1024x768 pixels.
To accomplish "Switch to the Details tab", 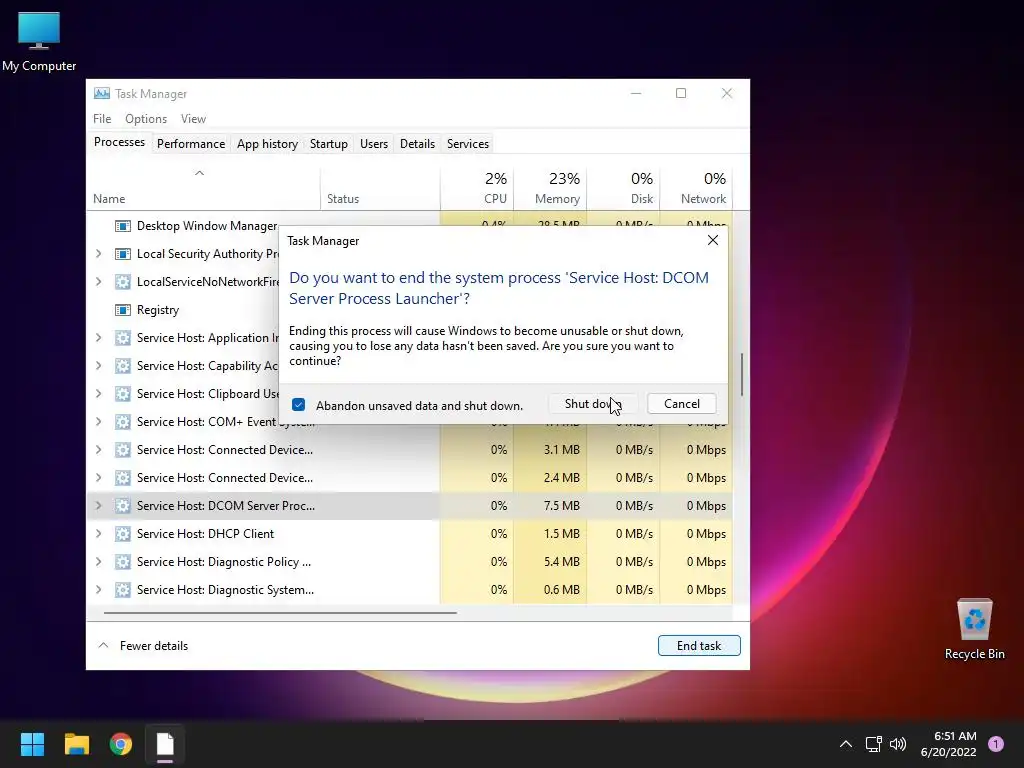I will (417, 144).
